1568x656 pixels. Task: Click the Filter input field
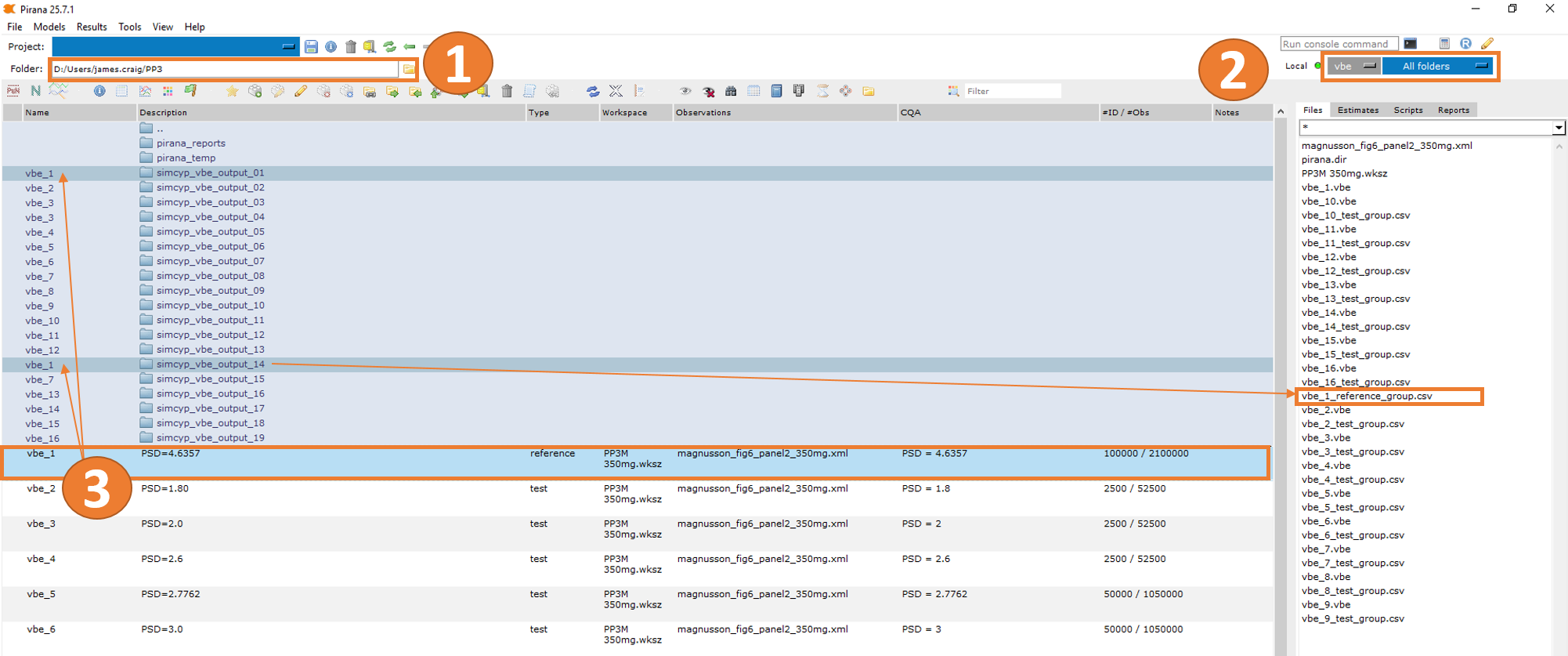click(x=1012, y=92)
